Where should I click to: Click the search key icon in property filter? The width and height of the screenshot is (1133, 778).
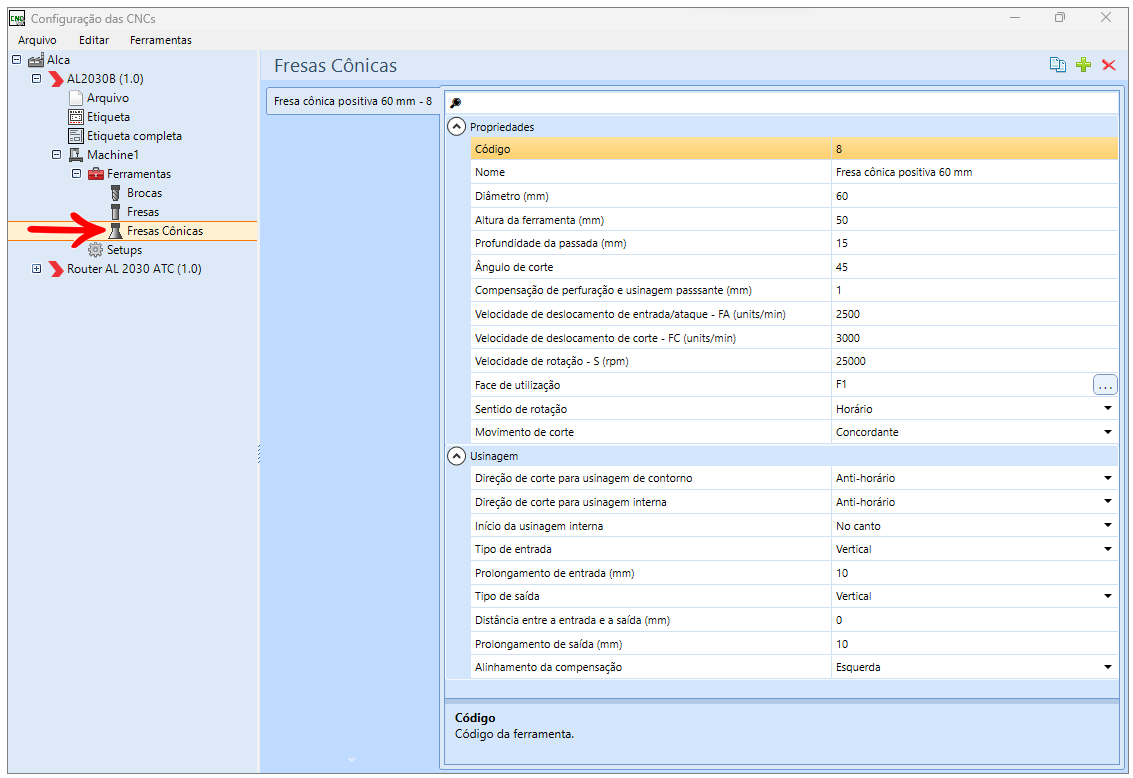(455, 103)
